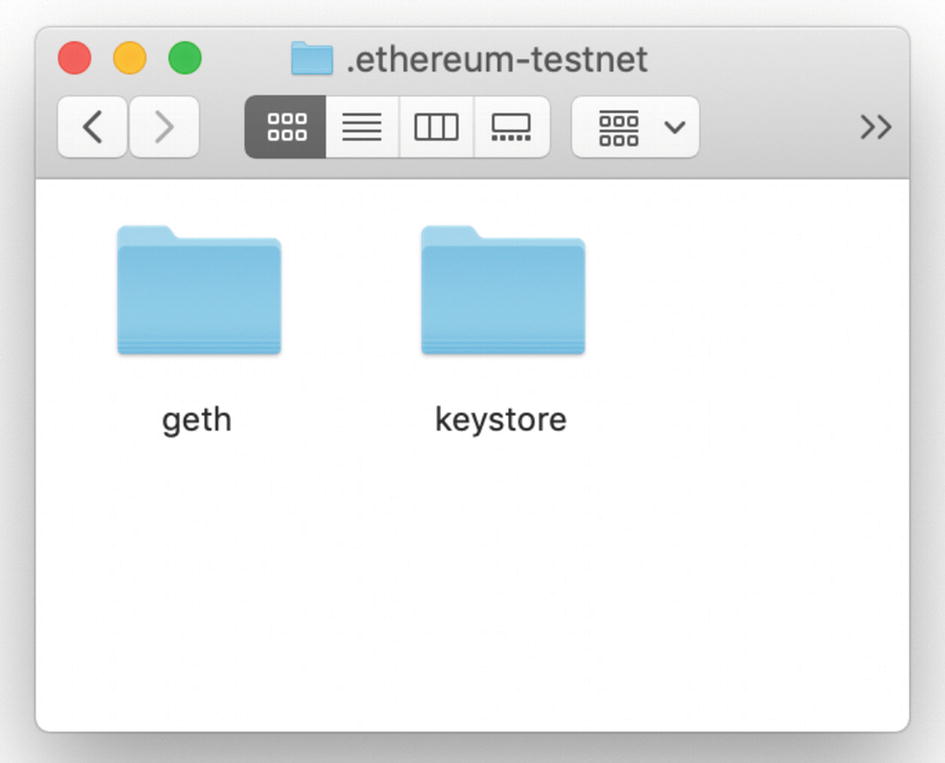Click the .ethereum-testnet window title
This screenshot has height=763, width=945.
497,59
